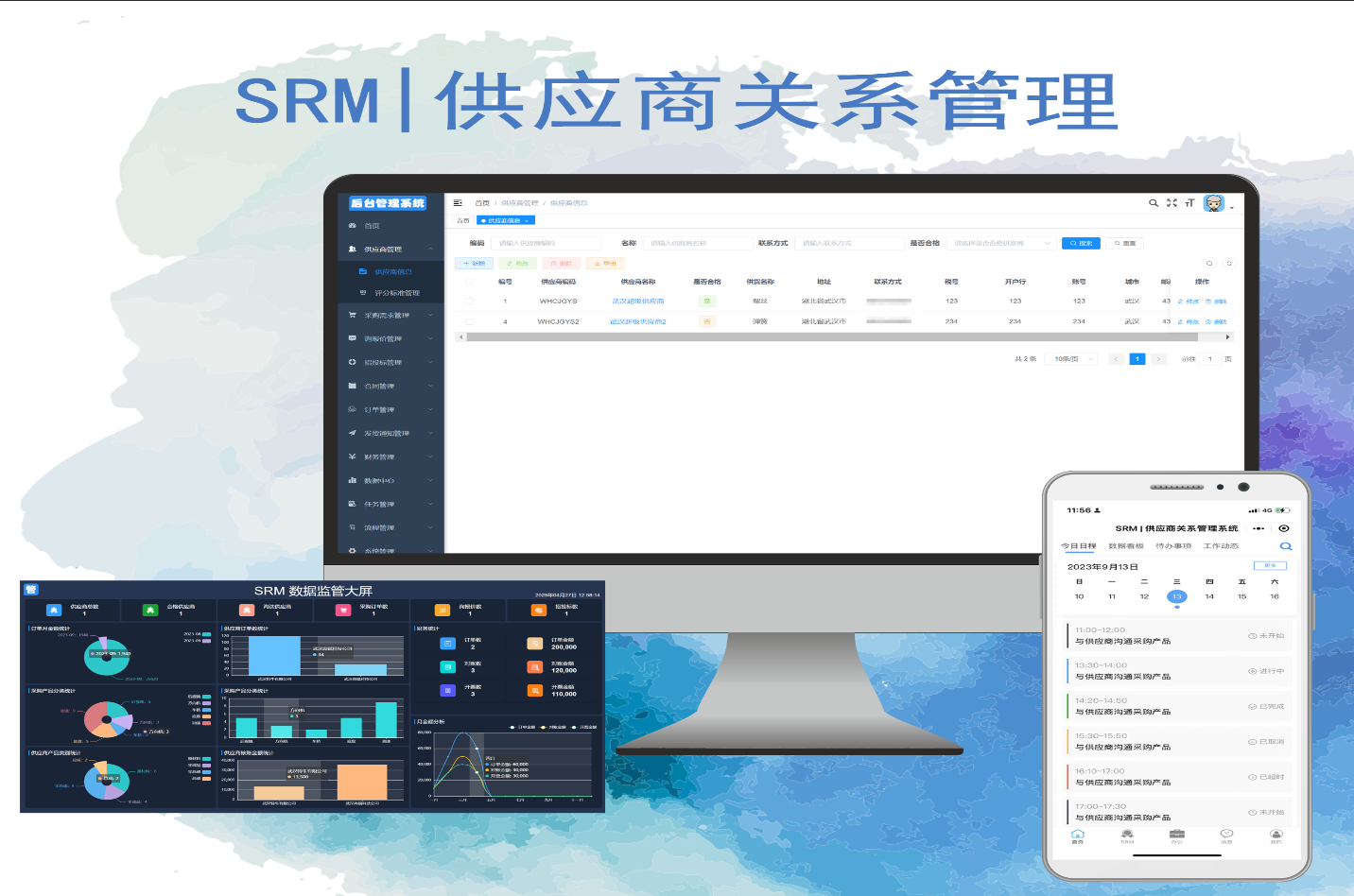The width and height of the screenshot is (1354, 896).
Task: Click the search magnifier in the admin header
Action: (1154, 203)
